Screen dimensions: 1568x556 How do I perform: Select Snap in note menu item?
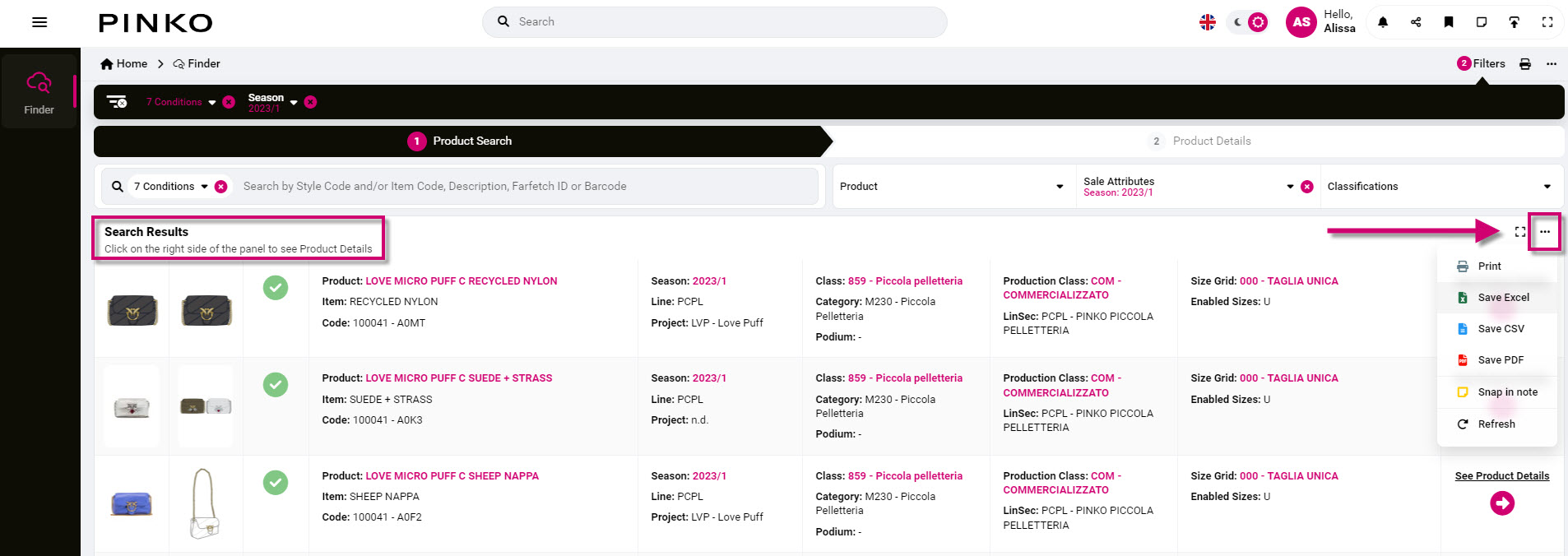1497,392
